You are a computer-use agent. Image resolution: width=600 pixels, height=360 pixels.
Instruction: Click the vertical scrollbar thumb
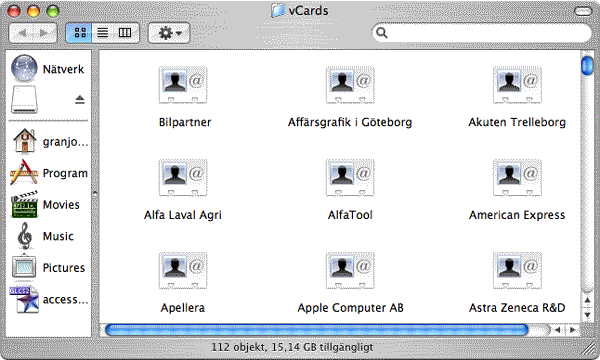click(587, 65)
